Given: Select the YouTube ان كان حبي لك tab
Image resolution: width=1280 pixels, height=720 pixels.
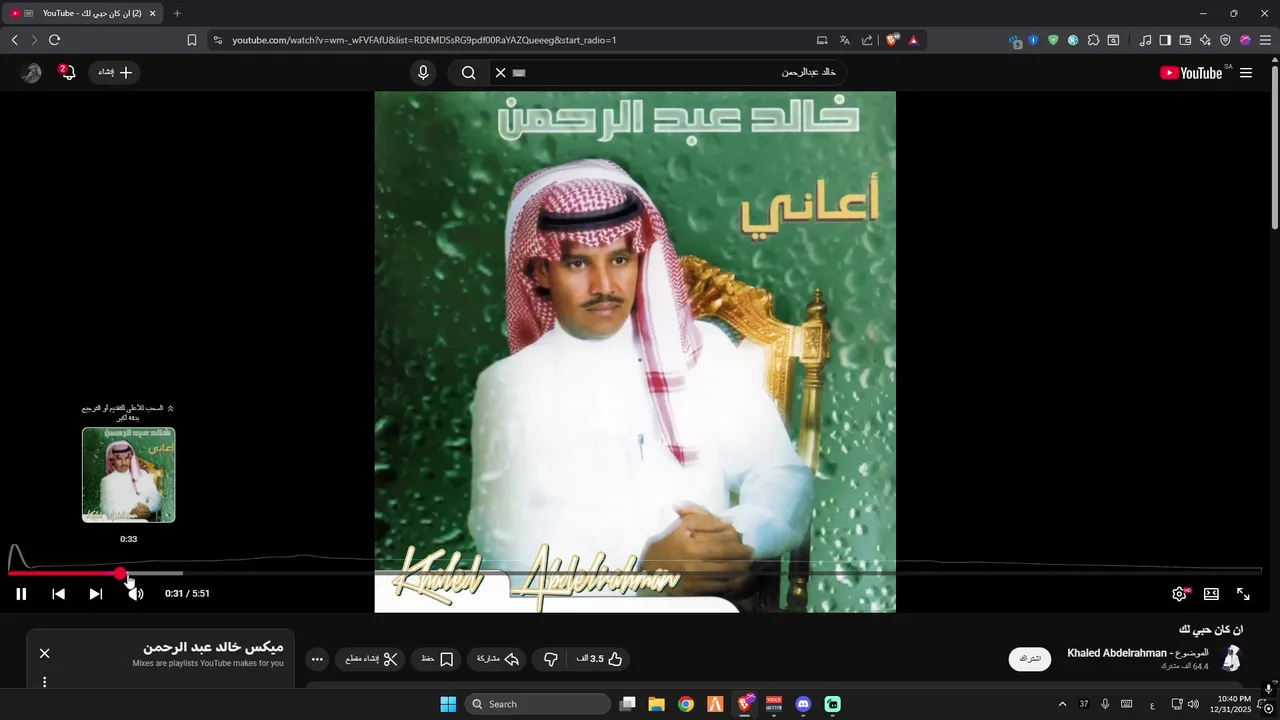Looking at the screenshot, I should (x=83, y=13).
